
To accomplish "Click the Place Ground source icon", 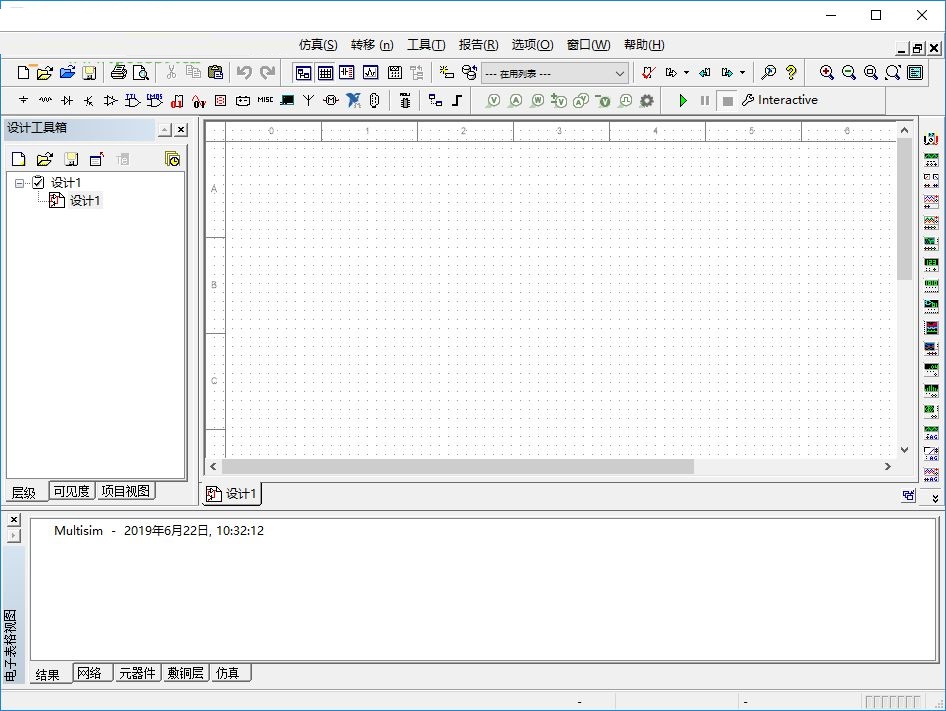I will pyautogui.click(x=23, y=100).
